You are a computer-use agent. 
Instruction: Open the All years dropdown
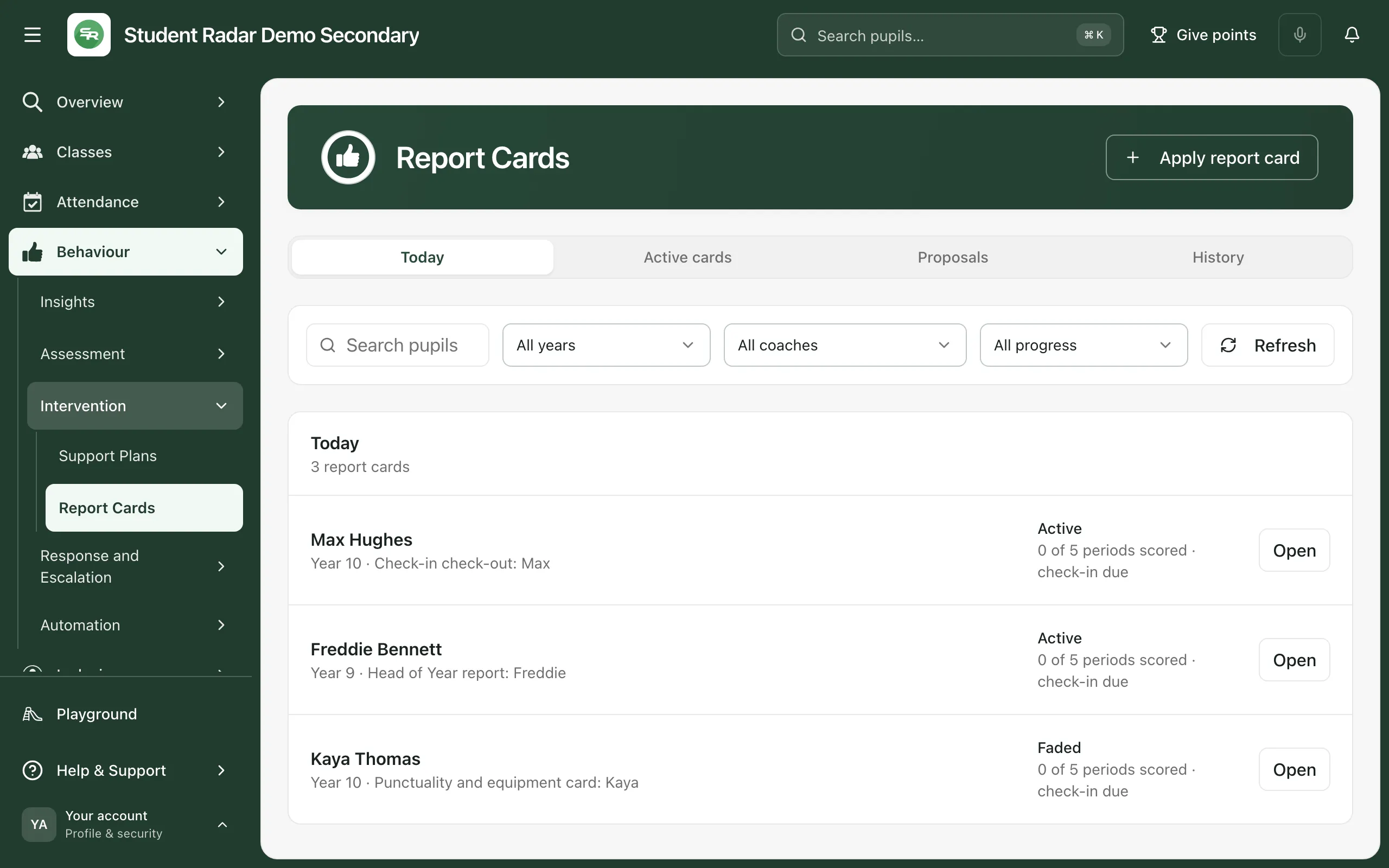[606, 346]
